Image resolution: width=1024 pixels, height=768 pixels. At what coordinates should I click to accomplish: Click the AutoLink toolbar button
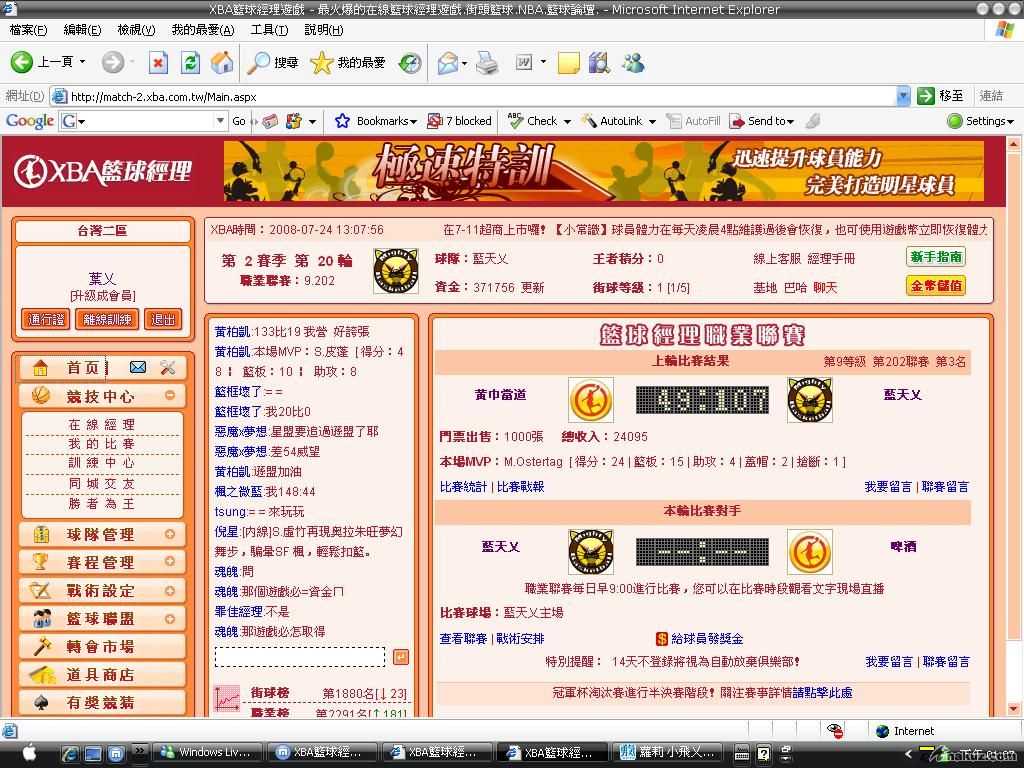613,121
